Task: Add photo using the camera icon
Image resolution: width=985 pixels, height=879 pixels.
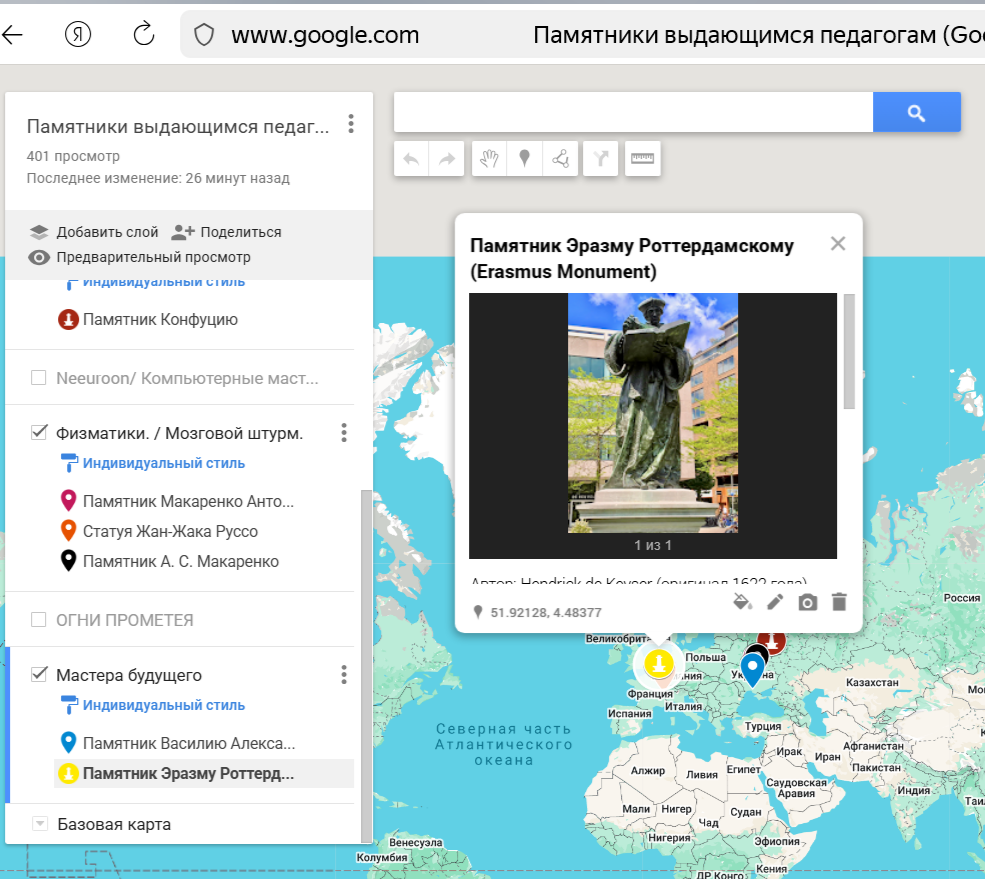Action: tap(807, 602)
